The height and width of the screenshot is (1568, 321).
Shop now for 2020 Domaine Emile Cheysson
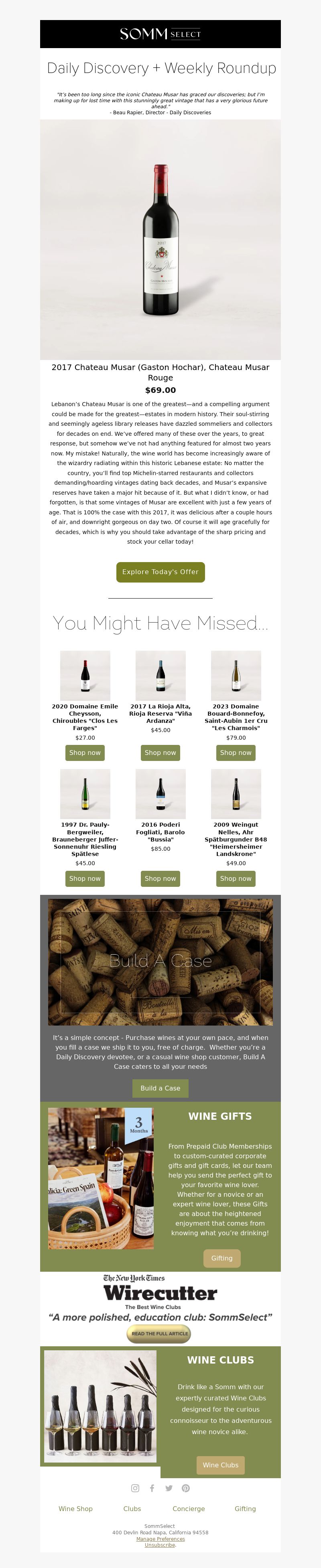[85, 753]
